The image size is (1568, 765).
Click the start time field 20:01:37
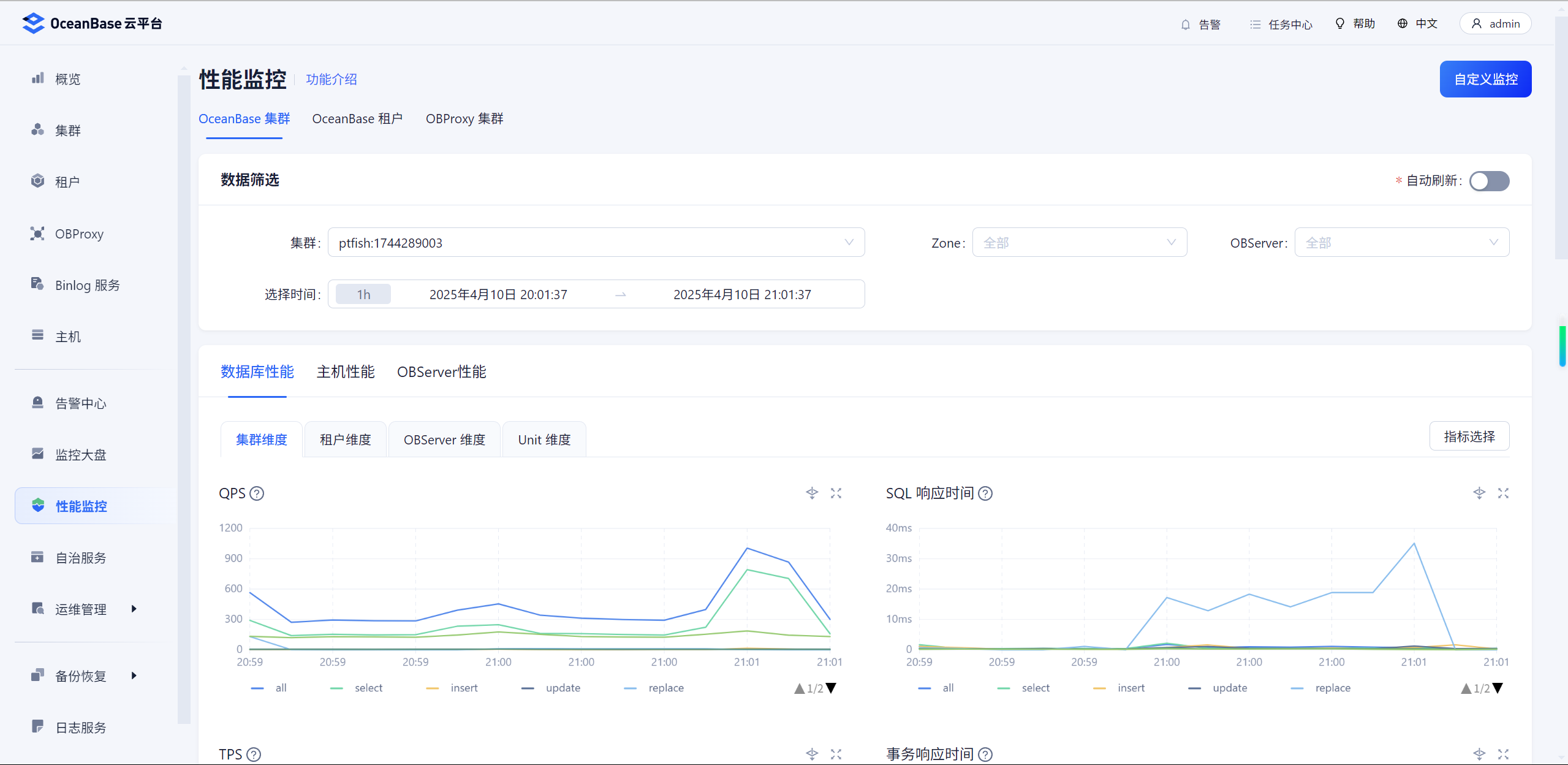[x=498, y=295]
